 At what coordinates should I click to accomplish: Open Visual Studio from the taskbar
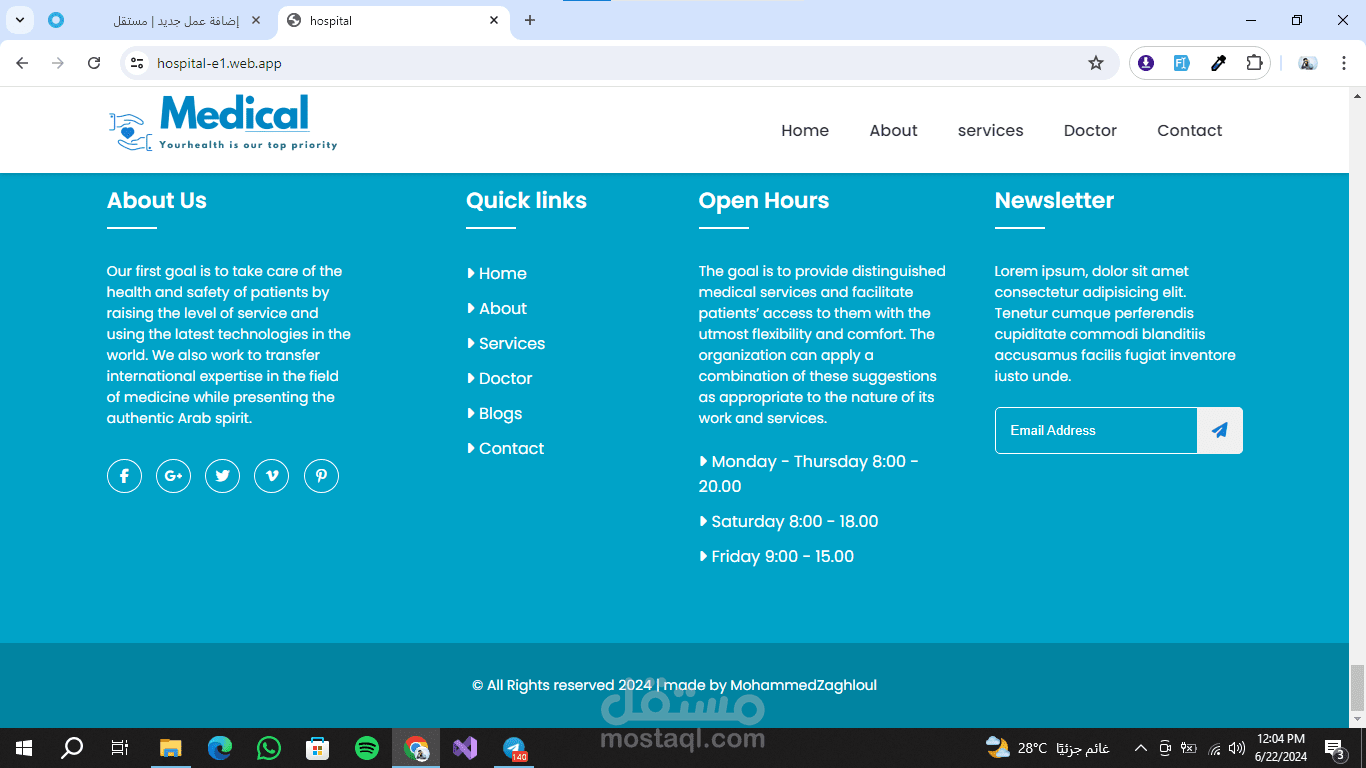(465, 748)
